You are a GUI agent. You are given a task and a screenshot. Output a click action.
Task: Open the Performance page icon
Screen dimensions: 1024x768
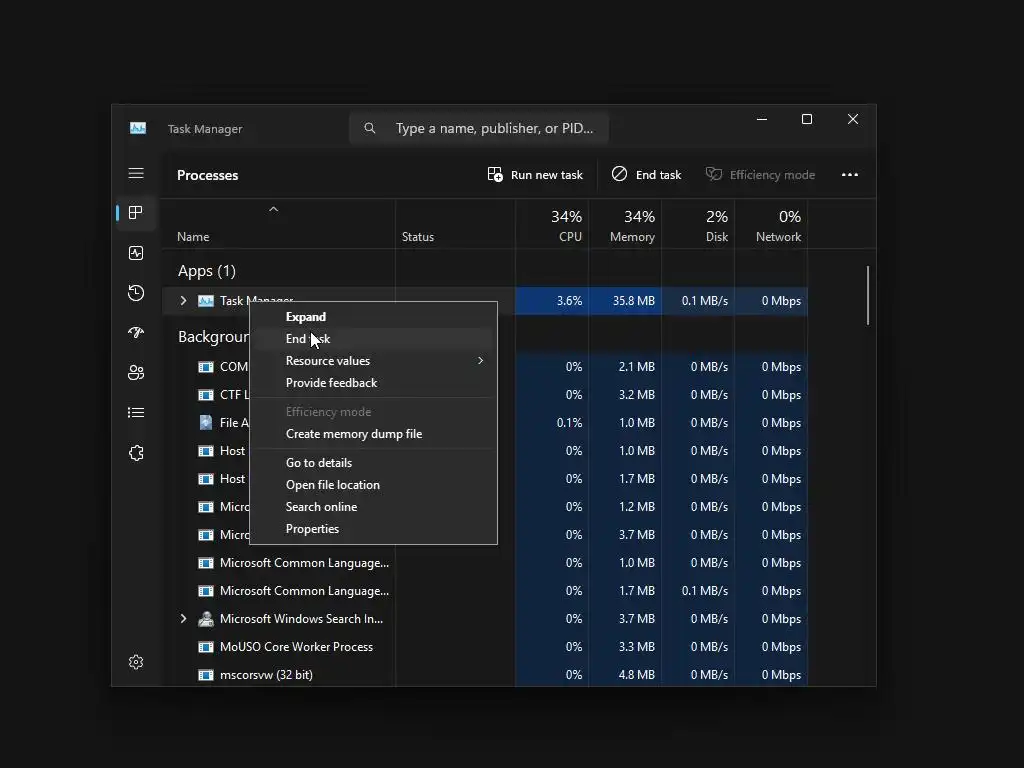136,253
